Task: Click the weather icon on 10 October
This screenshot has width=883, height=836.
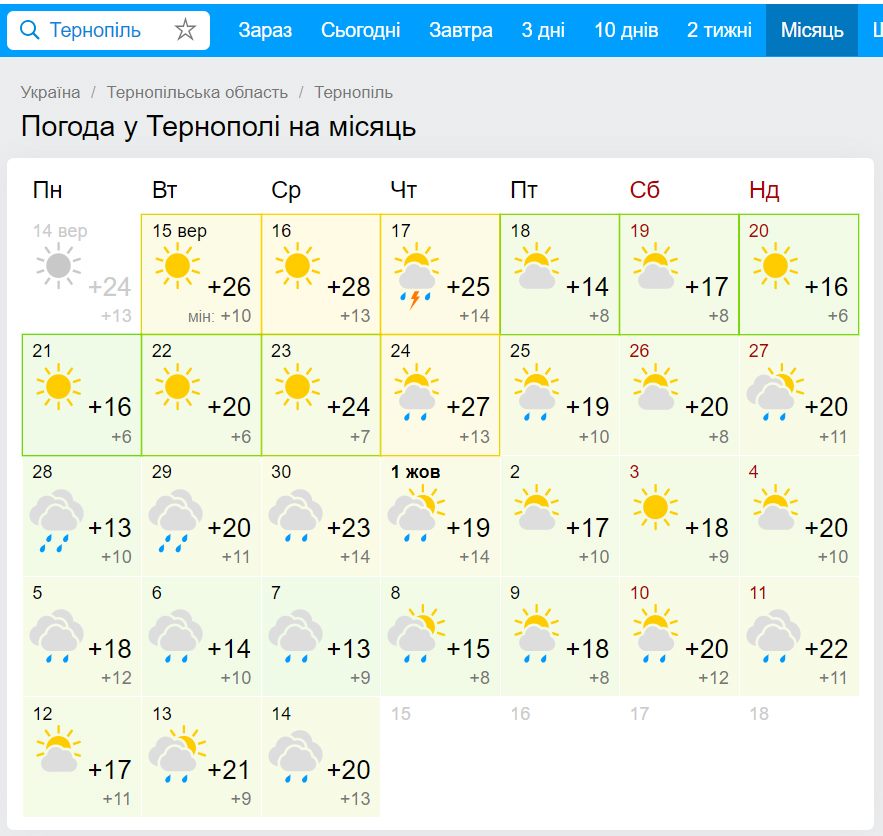Action: 655,634
